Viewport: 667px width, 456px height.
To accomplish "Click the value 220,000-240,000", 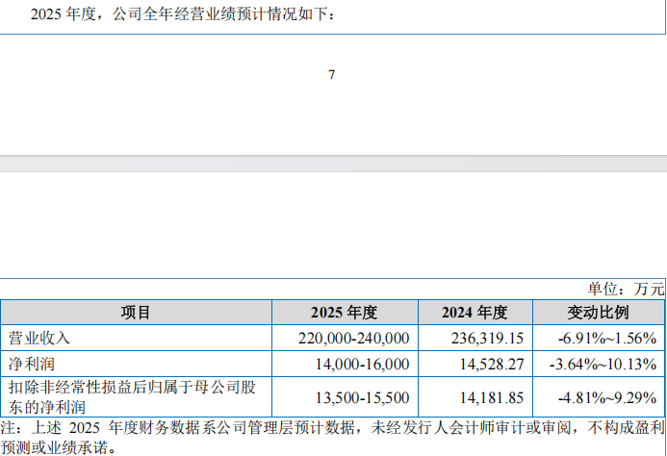I will point(354,339).
